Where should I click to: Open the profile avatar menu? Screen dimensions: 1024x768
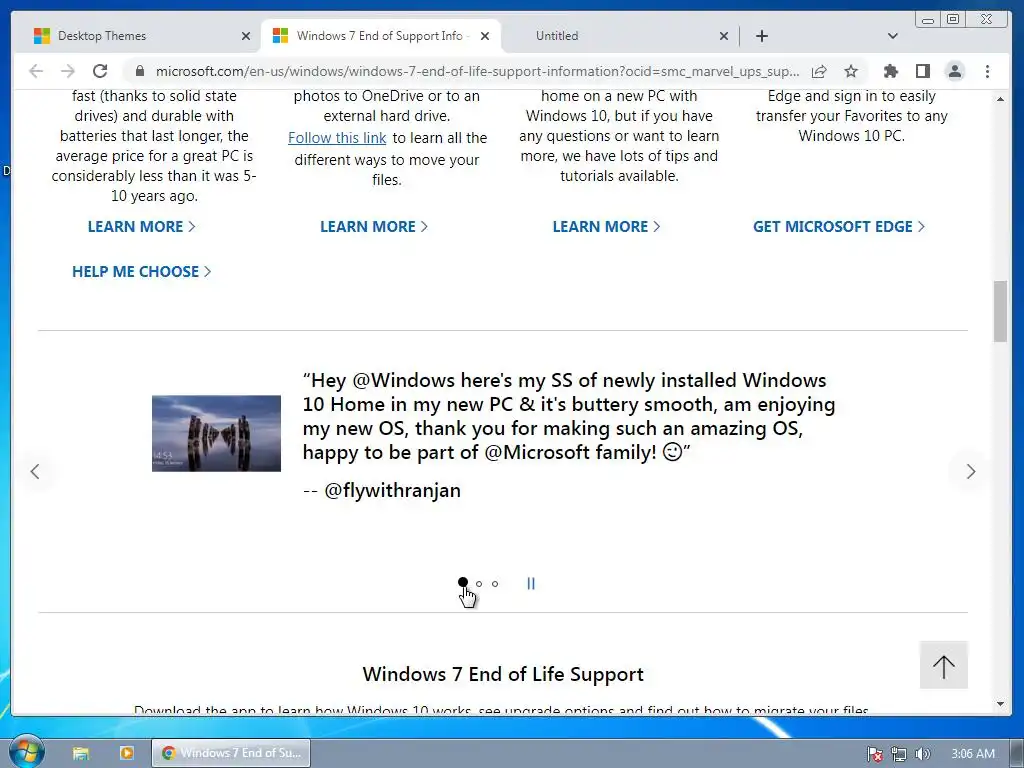(955, 71)
